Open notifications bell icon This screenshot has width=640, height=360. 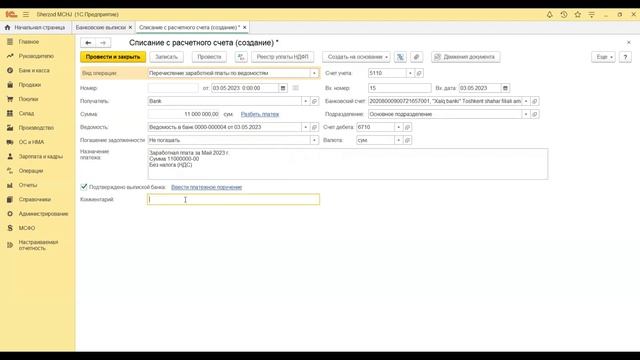click(x=549, y=14)
